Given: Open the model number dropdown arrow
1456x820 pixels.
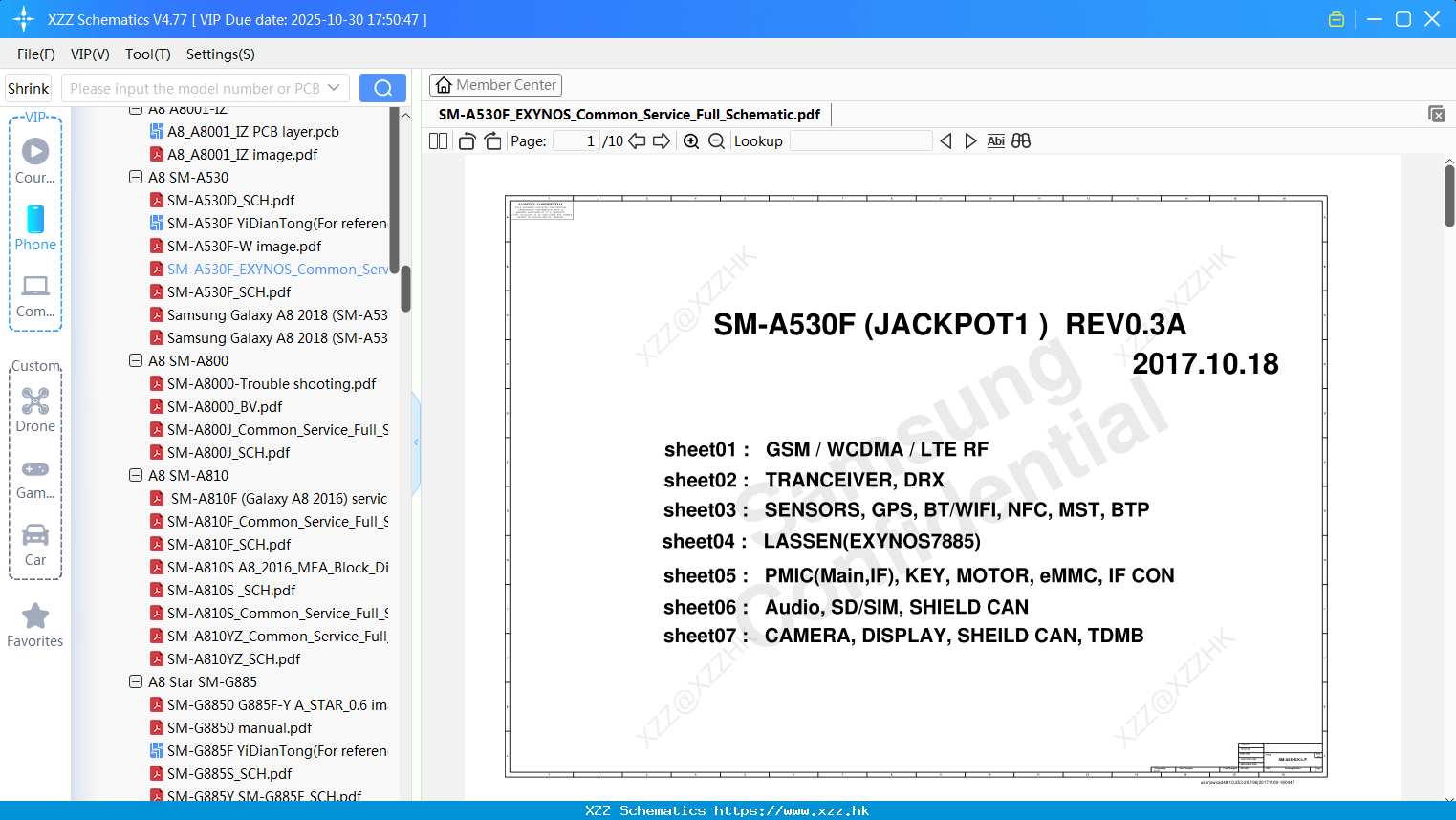Looking at the screenshot, I should pyautogui.click(x=334, y=88).
